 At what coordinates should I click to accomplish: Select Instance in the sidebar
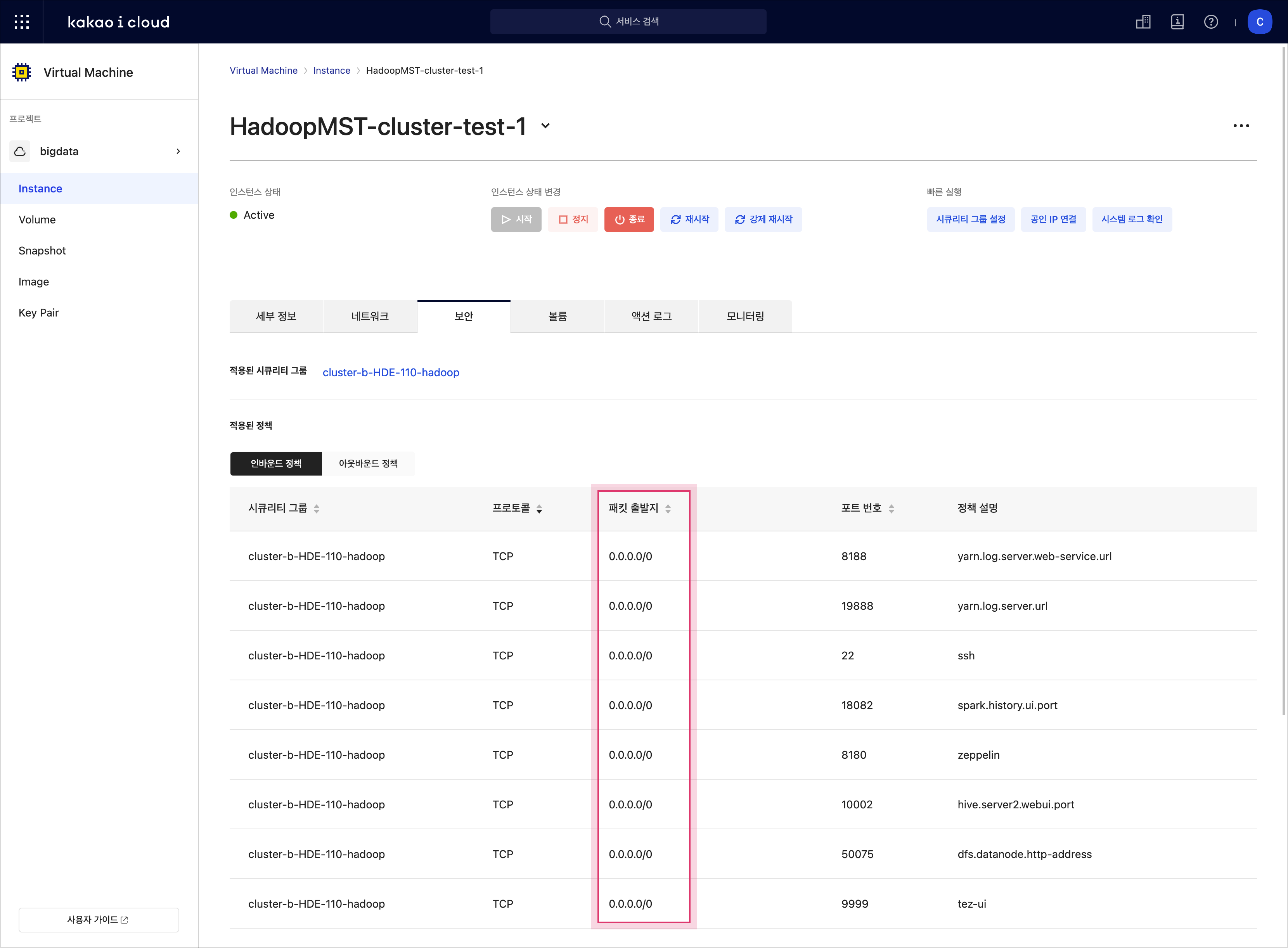click(99, 189)
